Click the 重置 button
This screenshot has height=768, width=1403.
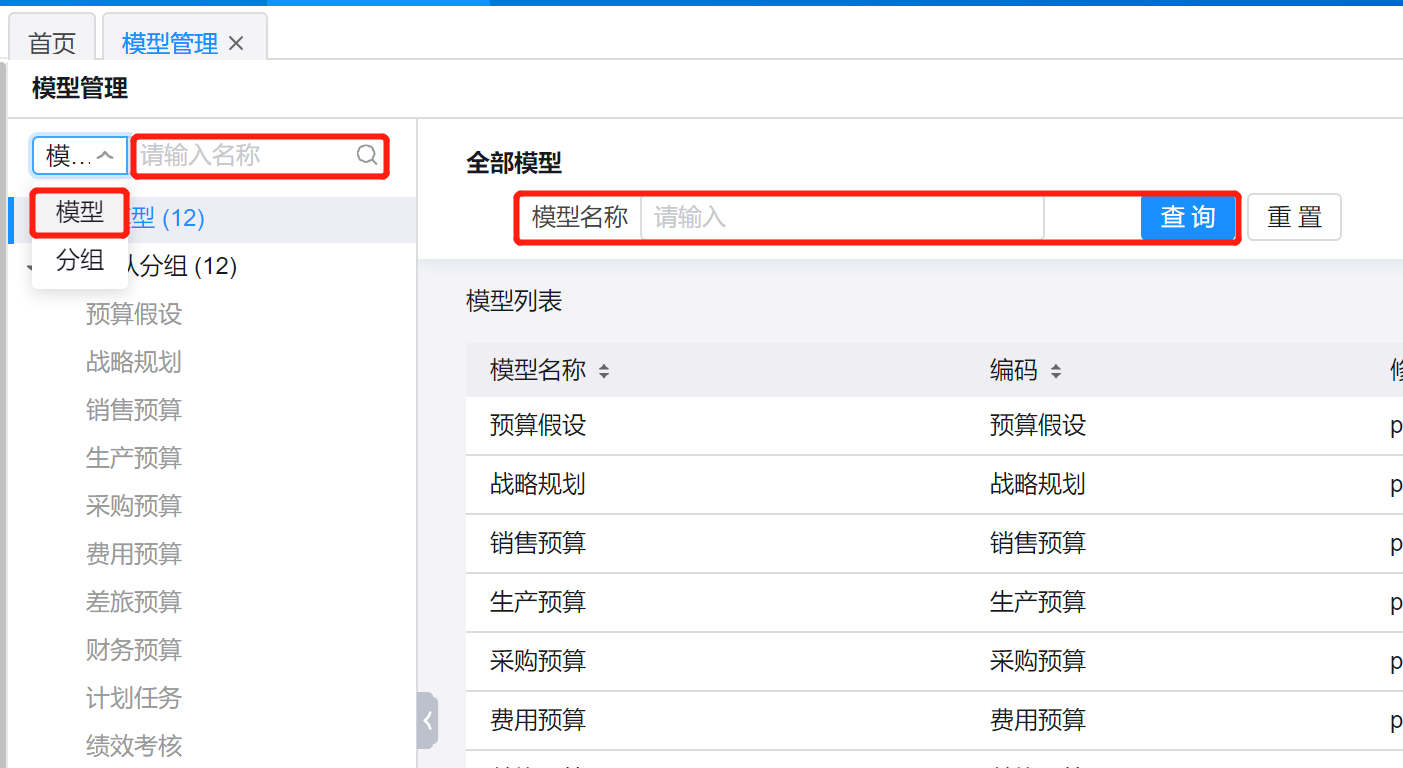[x=1294, y=217]
